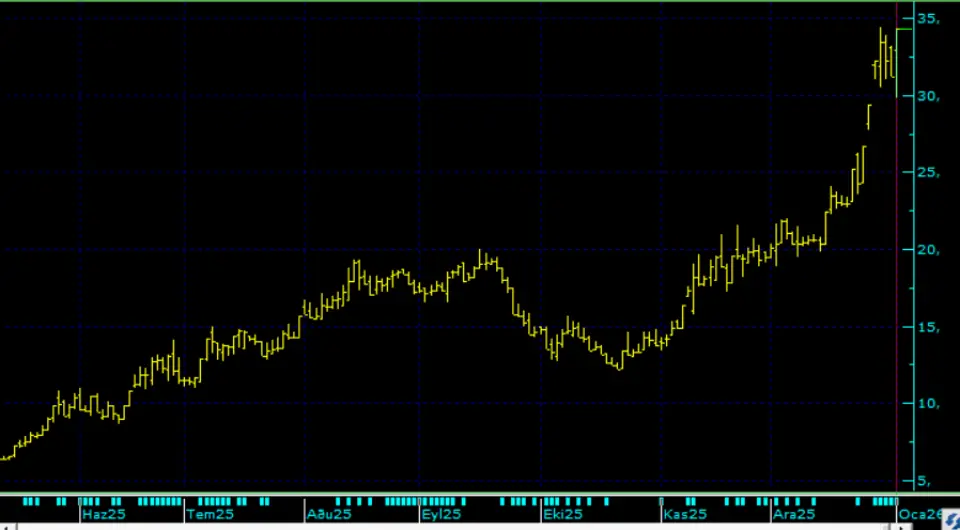Click the 15 price axis label

[927, 327]
